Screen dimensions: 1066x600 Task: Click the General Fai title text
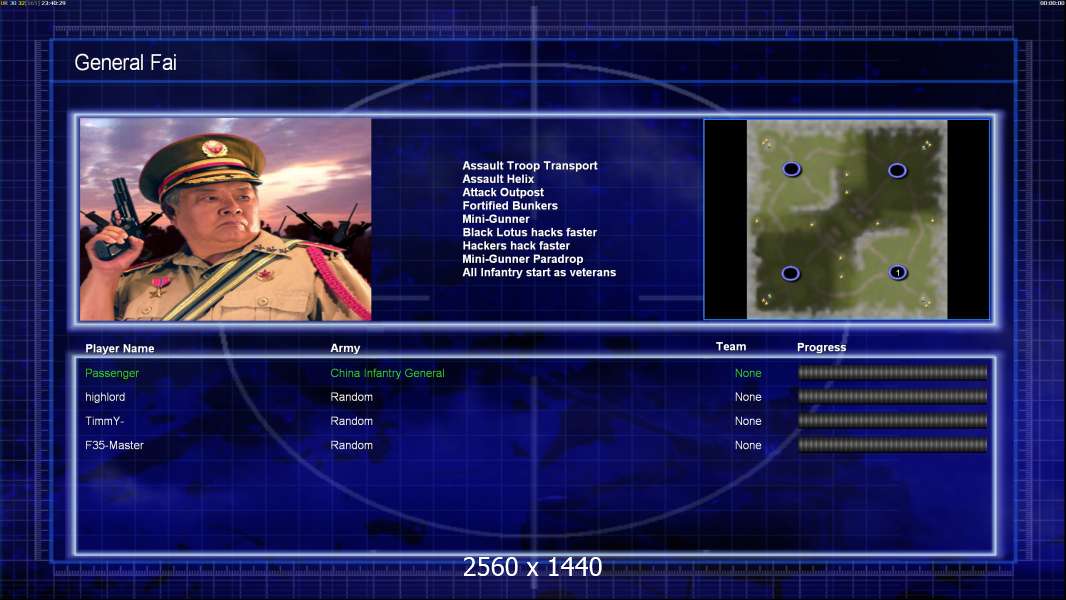tap(125, 63)
